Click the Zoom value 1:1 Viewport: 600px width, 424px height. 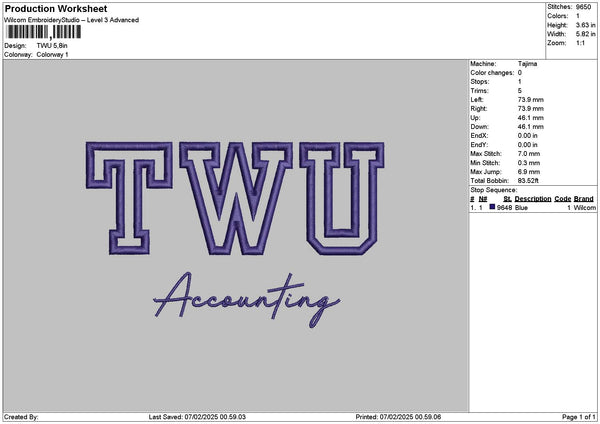pyautogui.click(x=580, y=43)
